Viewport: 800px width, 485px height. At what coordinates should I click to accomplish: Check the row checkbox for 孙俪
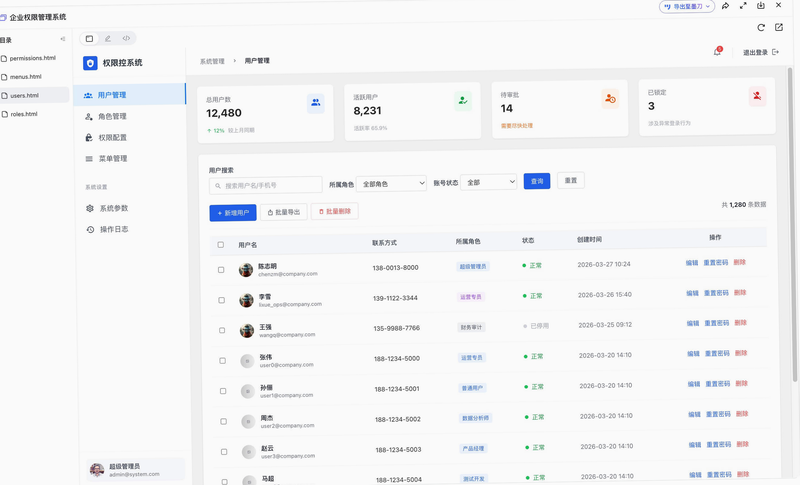(x=223, y=391)
